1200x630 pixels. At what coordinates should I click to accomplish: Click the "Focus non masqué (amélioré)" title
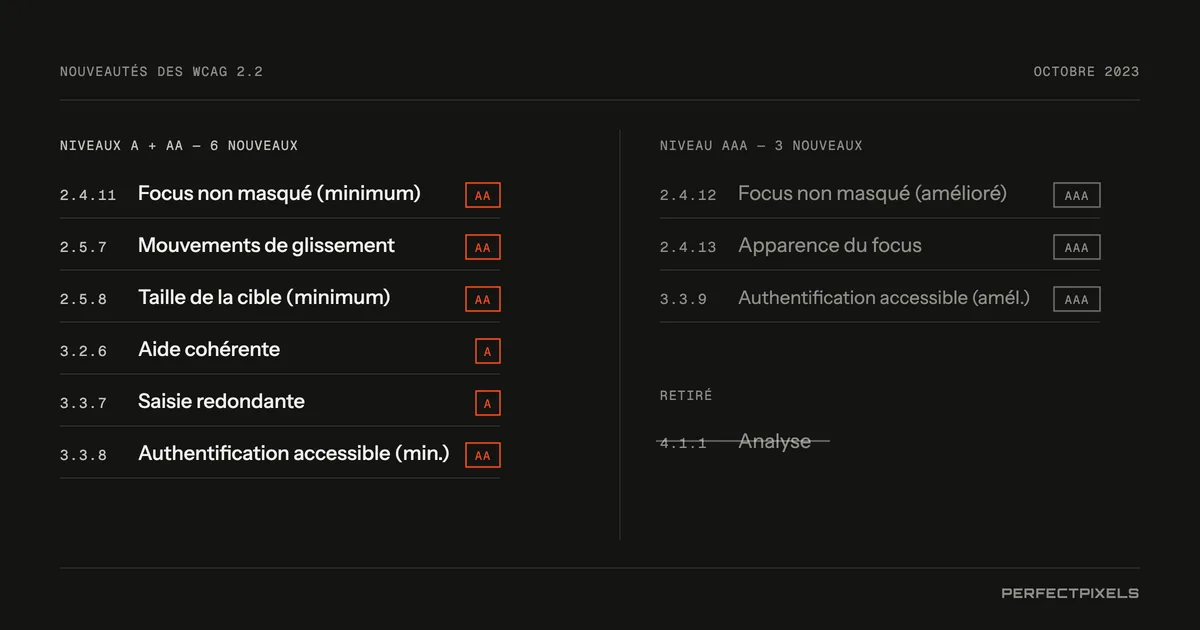point(872,194)
